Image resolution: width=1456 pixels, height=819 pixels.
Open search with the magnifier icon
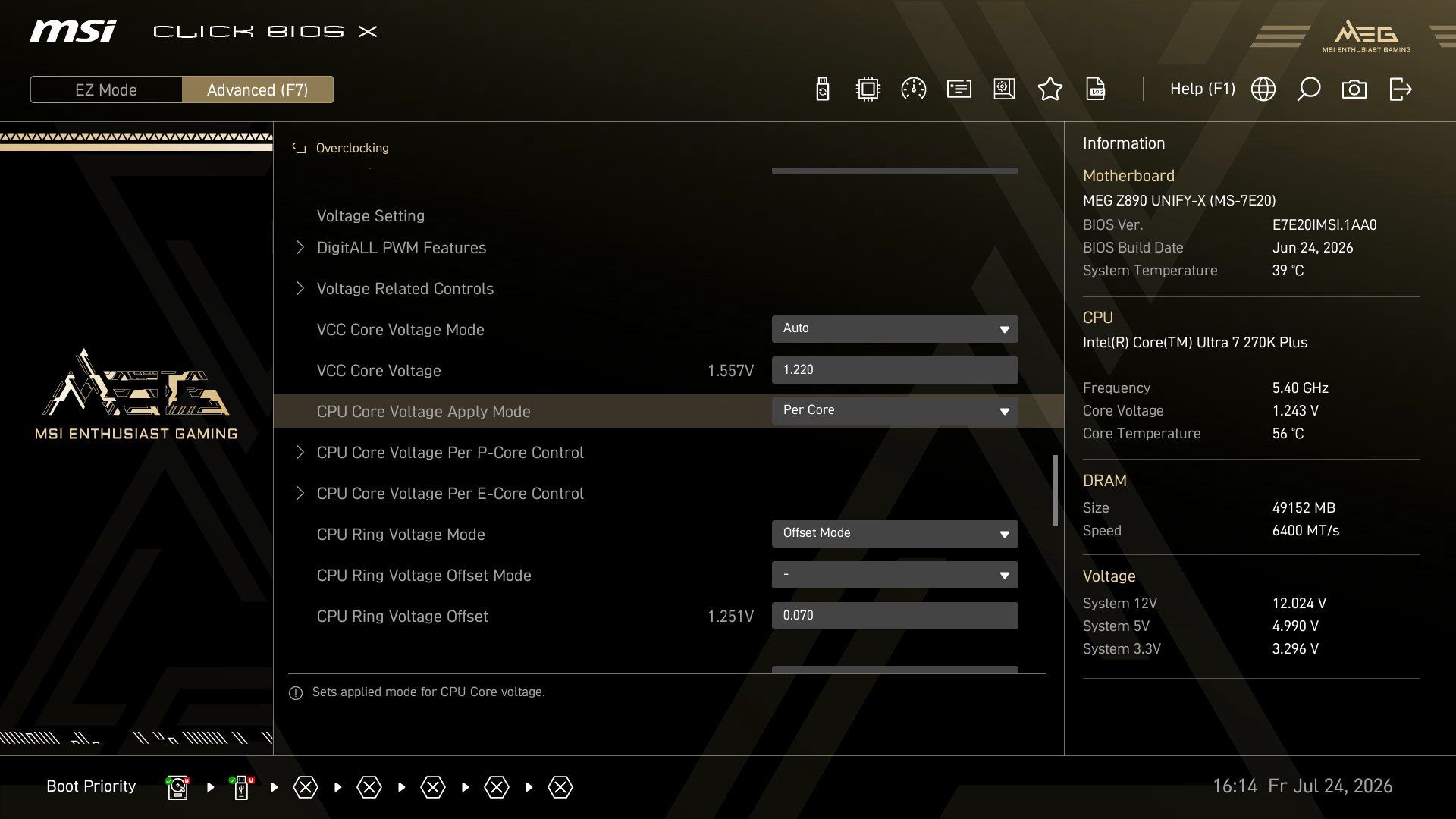coord(1309,89)
